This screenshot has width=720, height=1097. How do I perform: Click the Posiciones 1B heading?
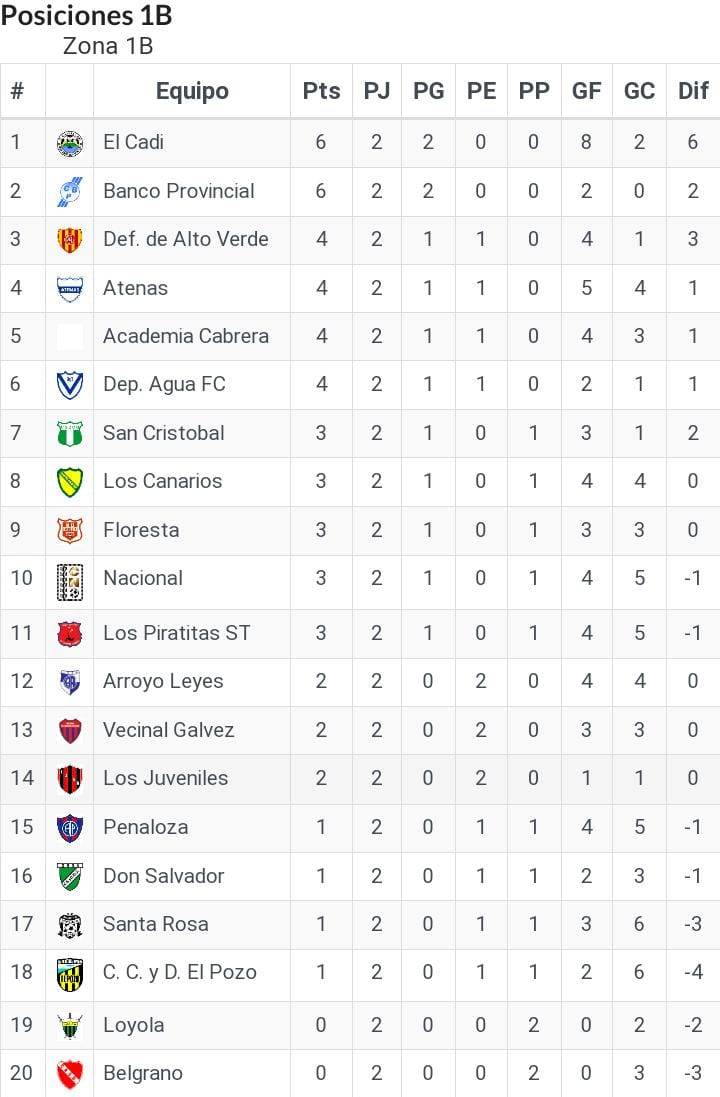pyautogui.click(x=87, y=16)
